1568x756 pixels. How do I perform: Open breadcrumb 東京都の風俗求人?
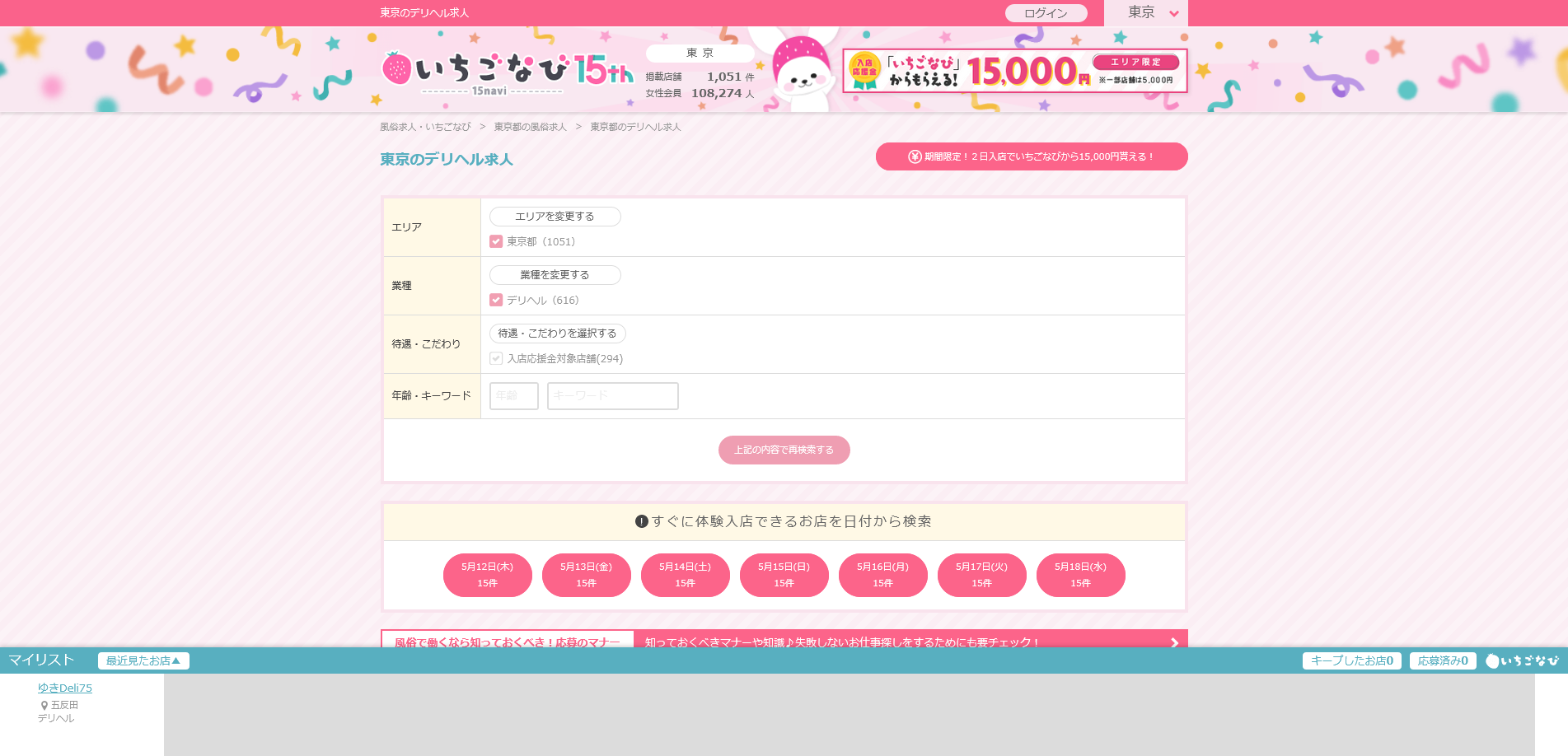531,127
